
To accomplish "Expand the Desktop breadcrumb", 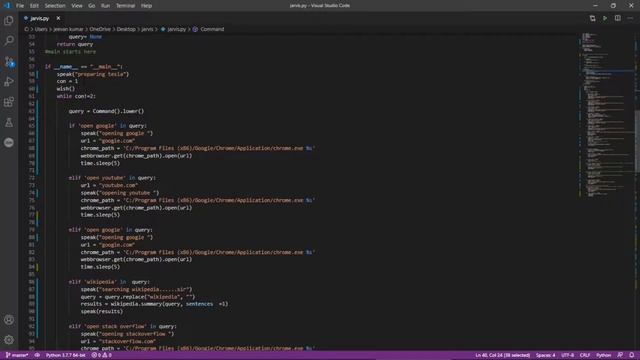I will tap(126, 29).
